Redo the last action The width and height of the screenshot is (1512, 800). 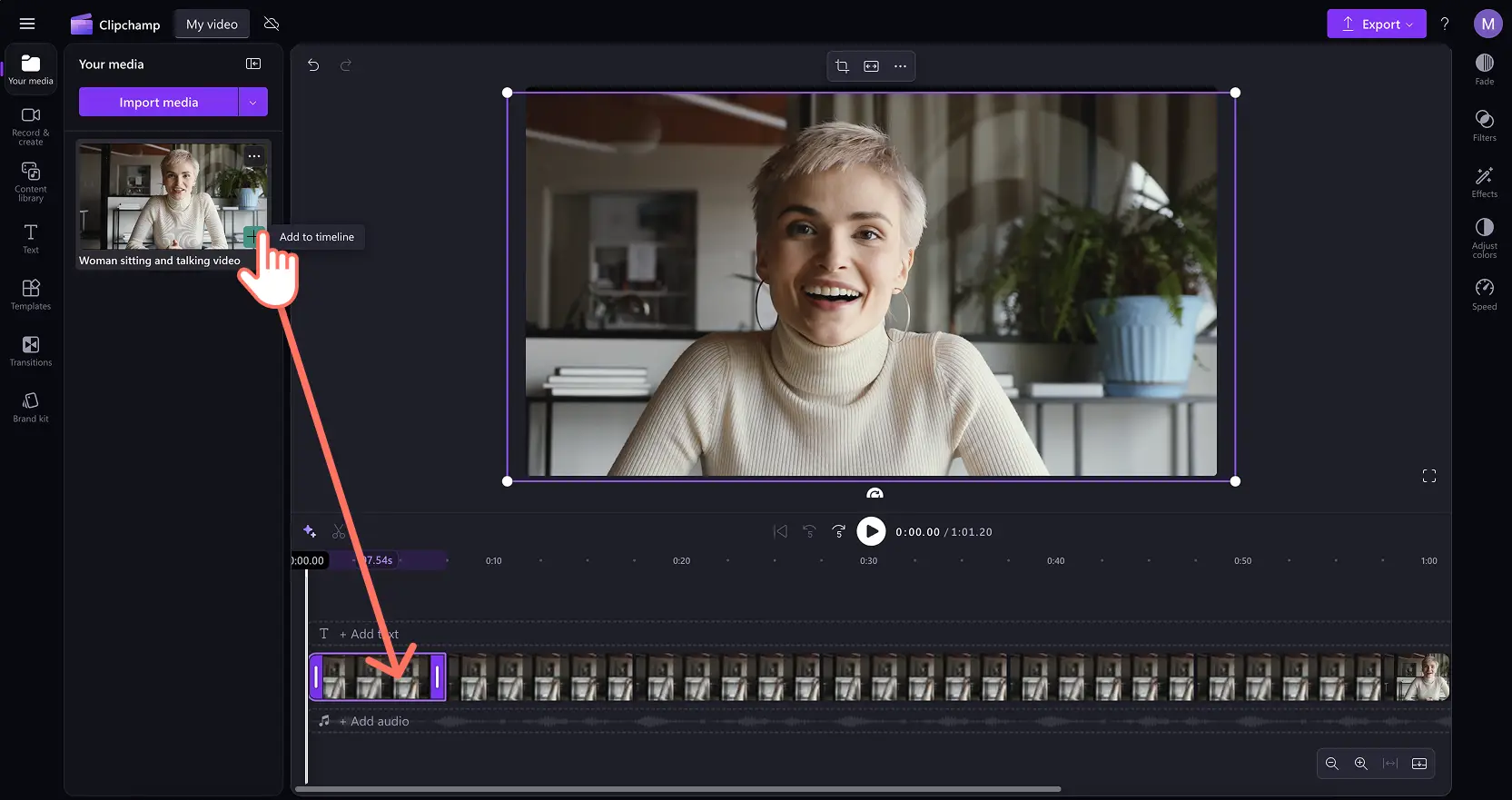pos(346,65)
